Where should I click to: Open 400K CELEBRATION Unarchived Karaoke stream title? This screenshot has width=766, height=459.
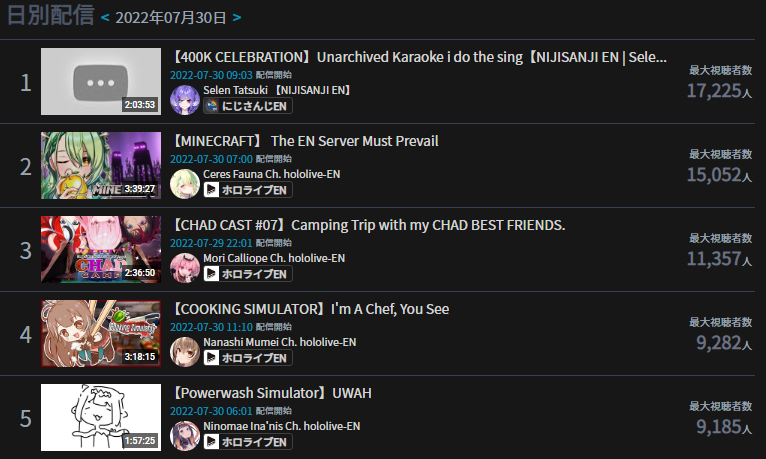(418, 57)
